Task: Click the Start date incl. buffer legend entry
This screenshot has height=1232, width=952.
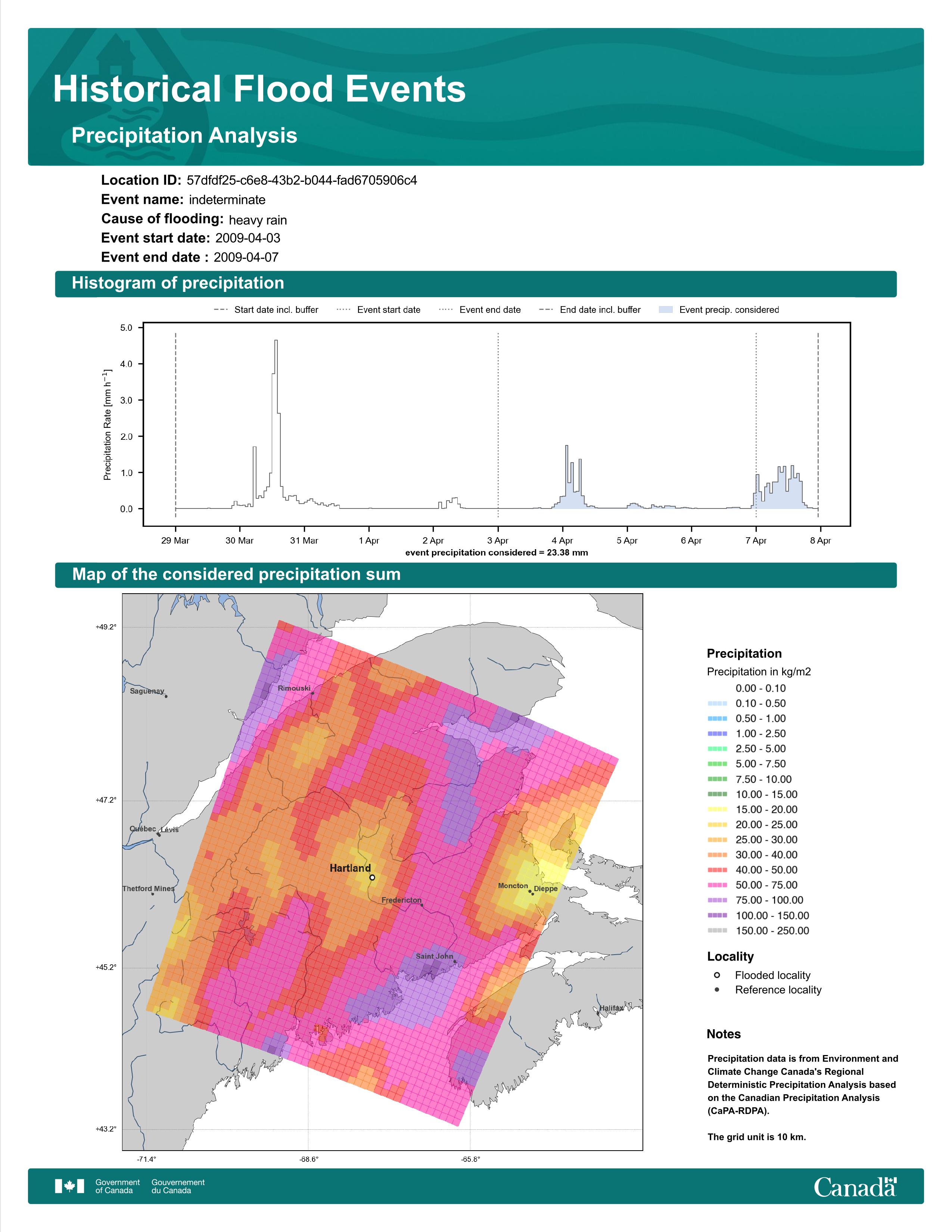Action: click(x=266, y=310)
